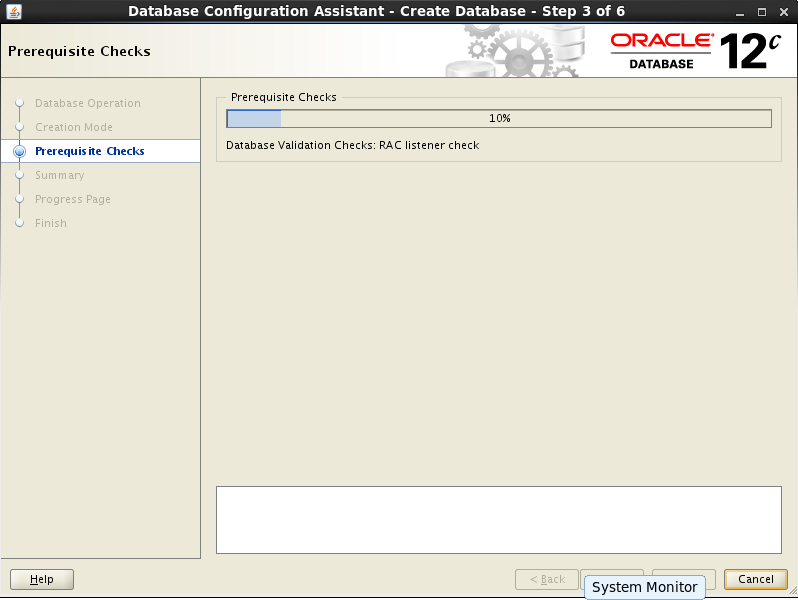This screenshot has height=600, width=798.
Task: Select Progress Page step in sidebar
Action: pos(73,199)
